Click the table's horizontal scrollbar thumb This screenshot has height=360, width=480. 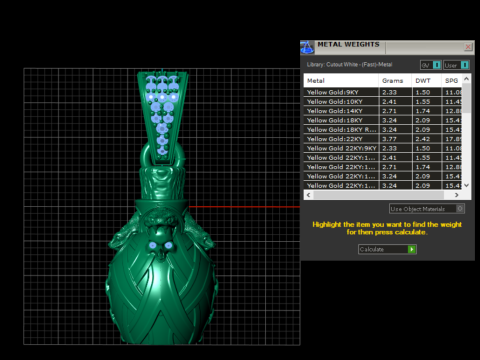pos(379,195)
